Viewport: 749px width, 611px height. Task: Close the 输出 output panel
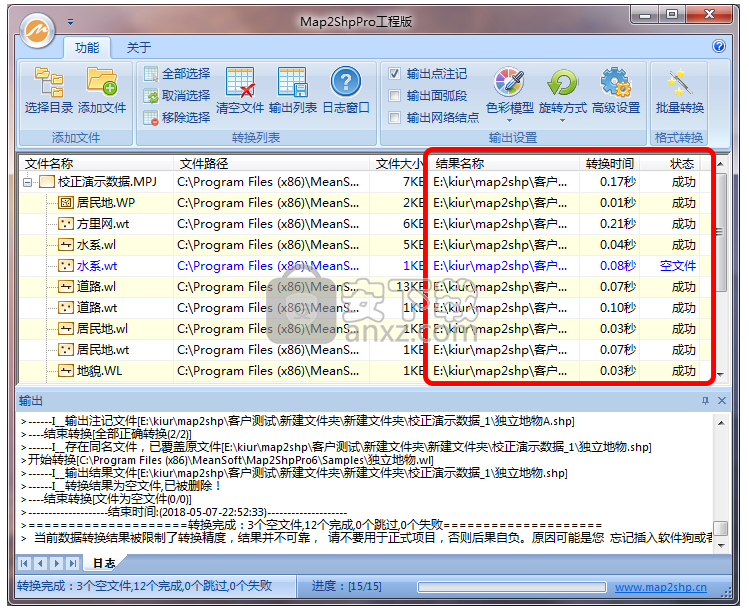pyautogui.click(x=722, y=401)
